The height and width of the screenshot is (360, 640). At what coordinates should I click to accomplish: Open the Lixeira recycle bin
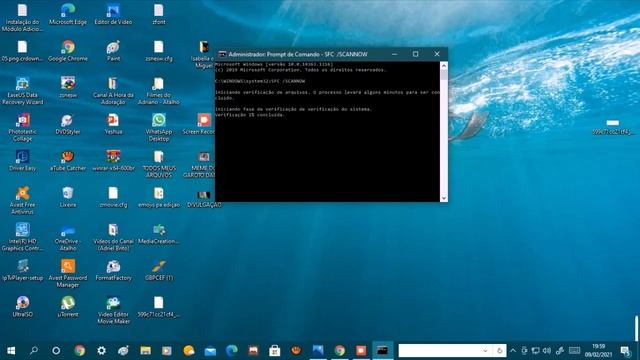[68, 198]
